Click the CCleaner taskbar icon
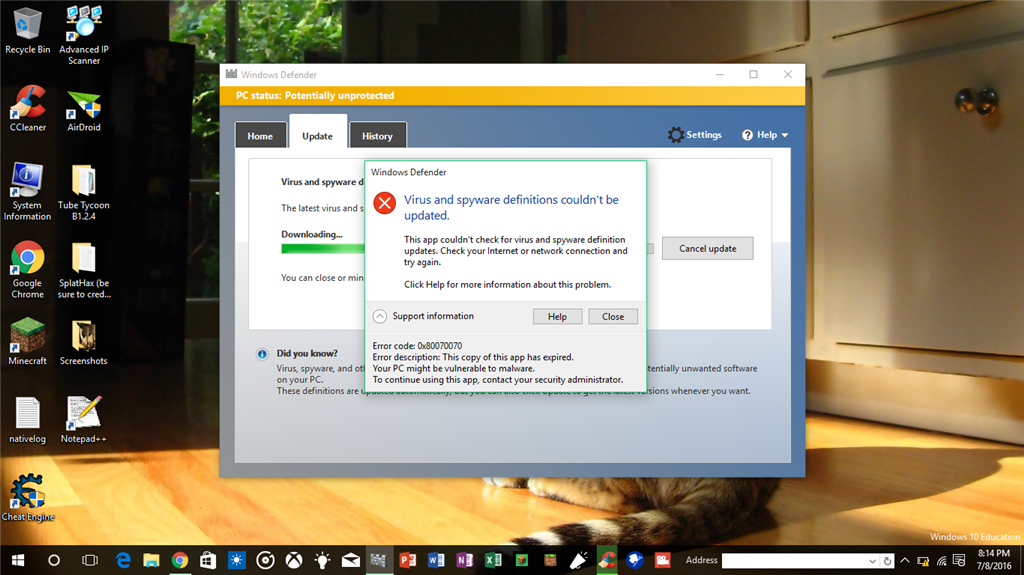 coord(607,560)
